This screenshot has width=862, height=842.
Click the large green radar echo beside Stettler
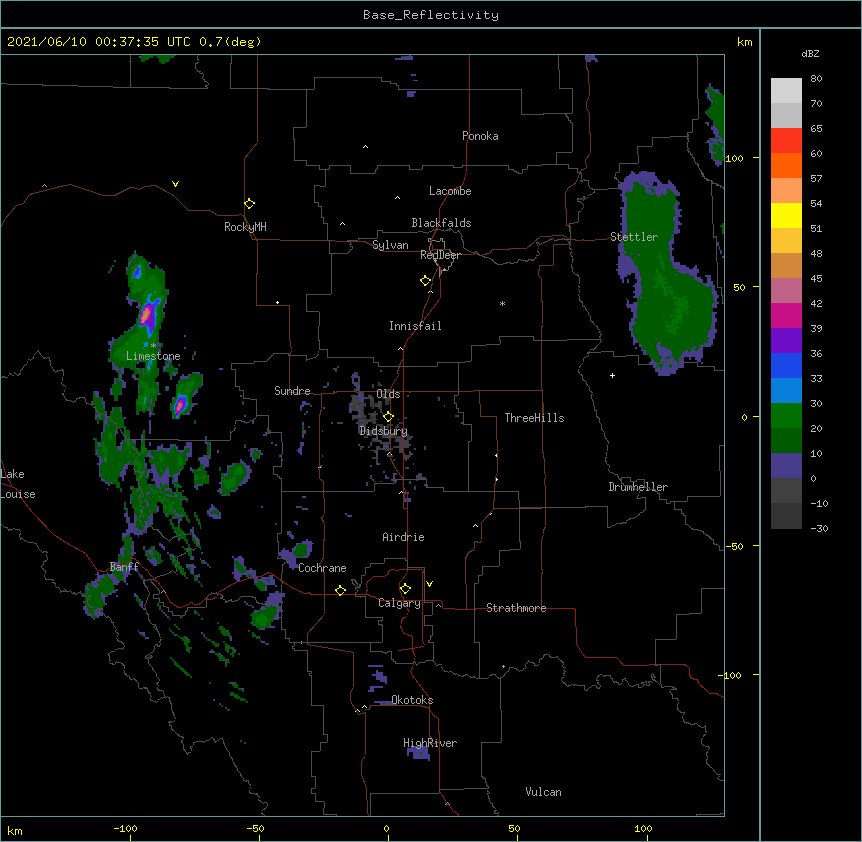[666, 275]
